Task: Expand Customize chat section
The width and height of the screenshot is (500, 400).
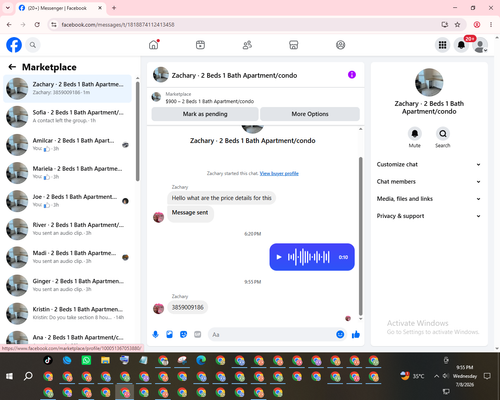Action: (x=429, y=164)
